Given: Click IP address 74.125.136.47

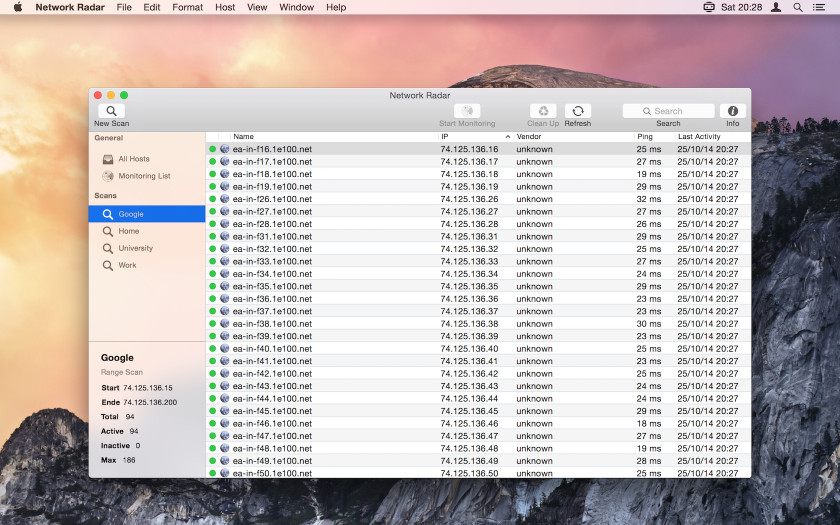Looking at the screenshot, I should pyautogui.click(x=469, y=436).
